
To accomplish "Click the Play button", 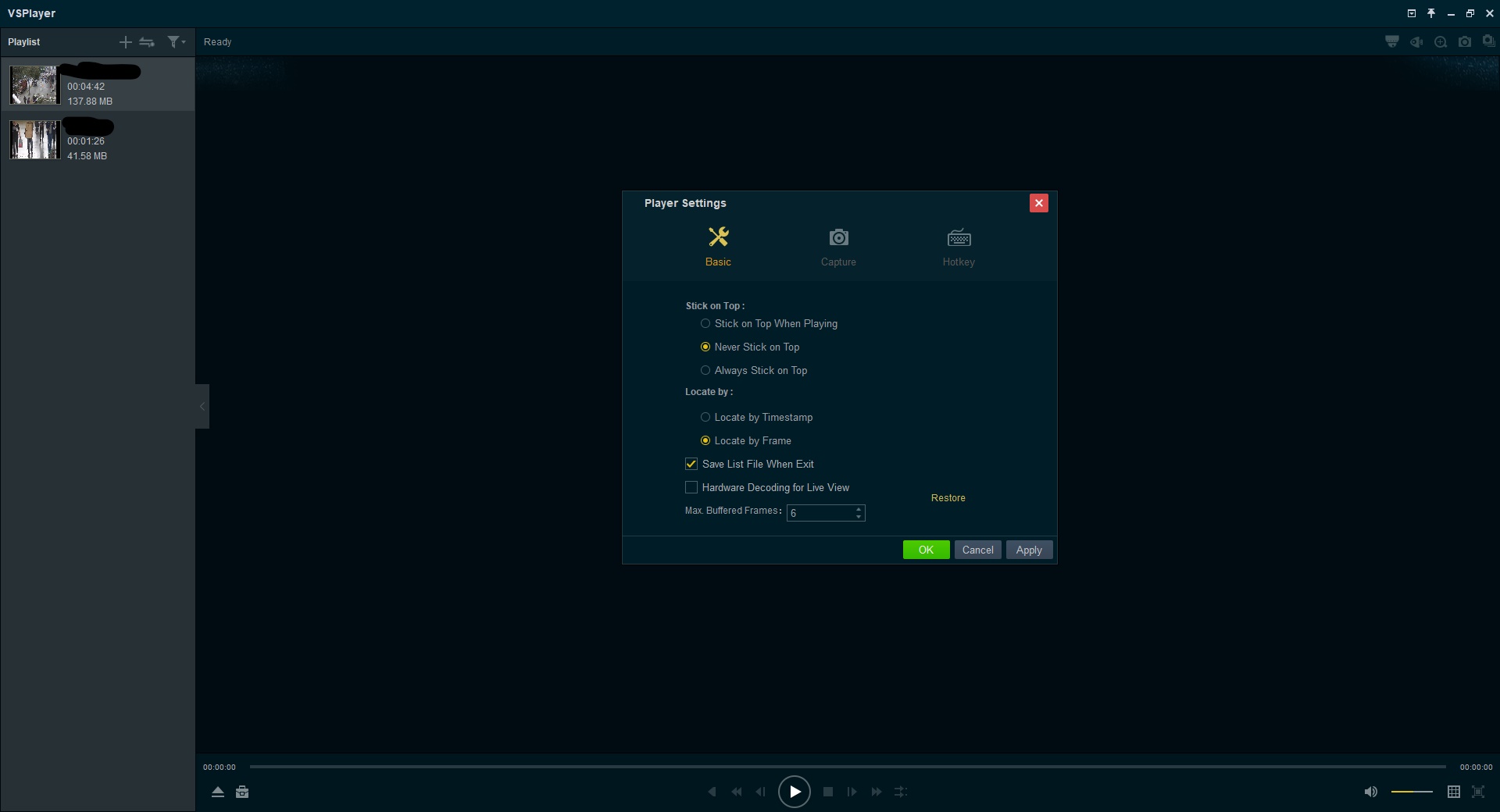I will click(x=794, y=792).
